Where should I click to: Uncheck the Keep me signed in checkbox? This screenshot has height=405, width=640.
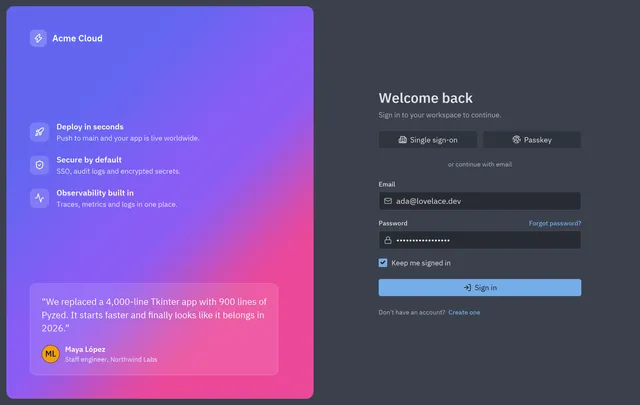[383, 263]
